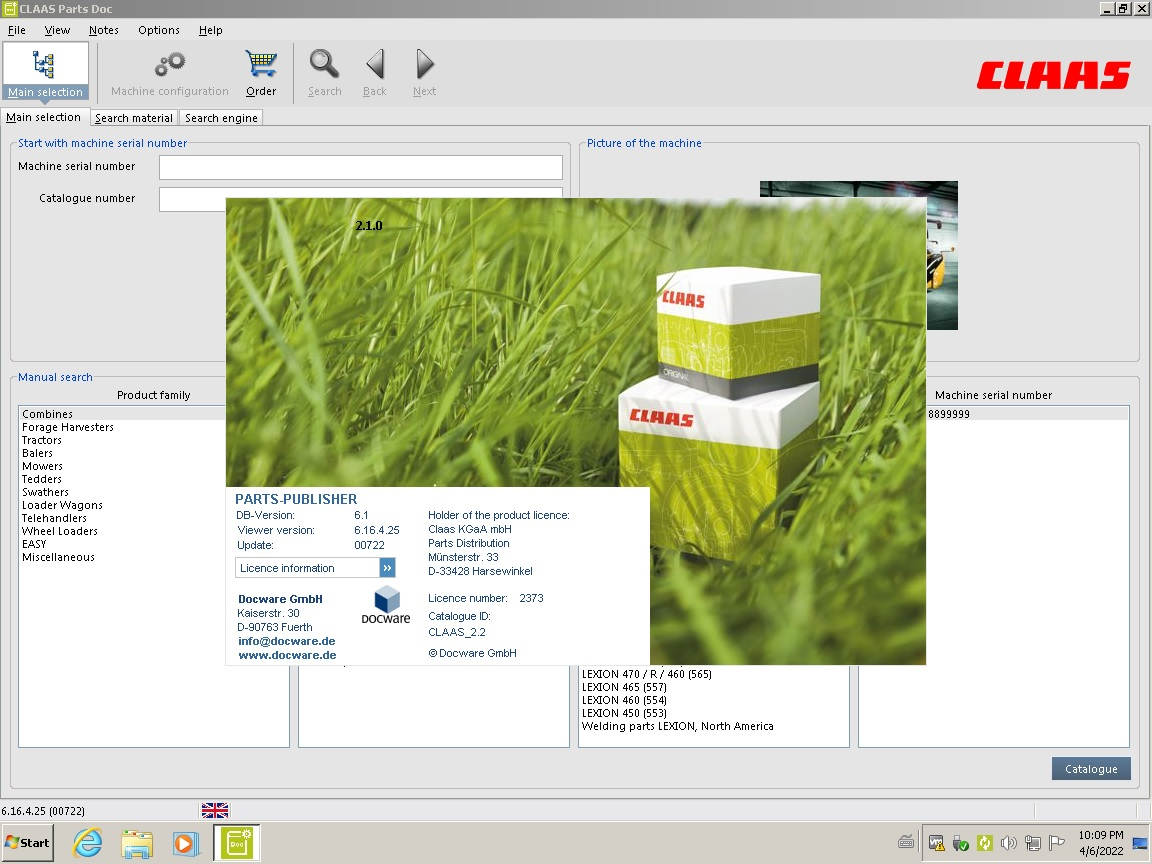The image size is (1152, 864).
Task: Open the www.docware.de link
Action: point(286,655)
